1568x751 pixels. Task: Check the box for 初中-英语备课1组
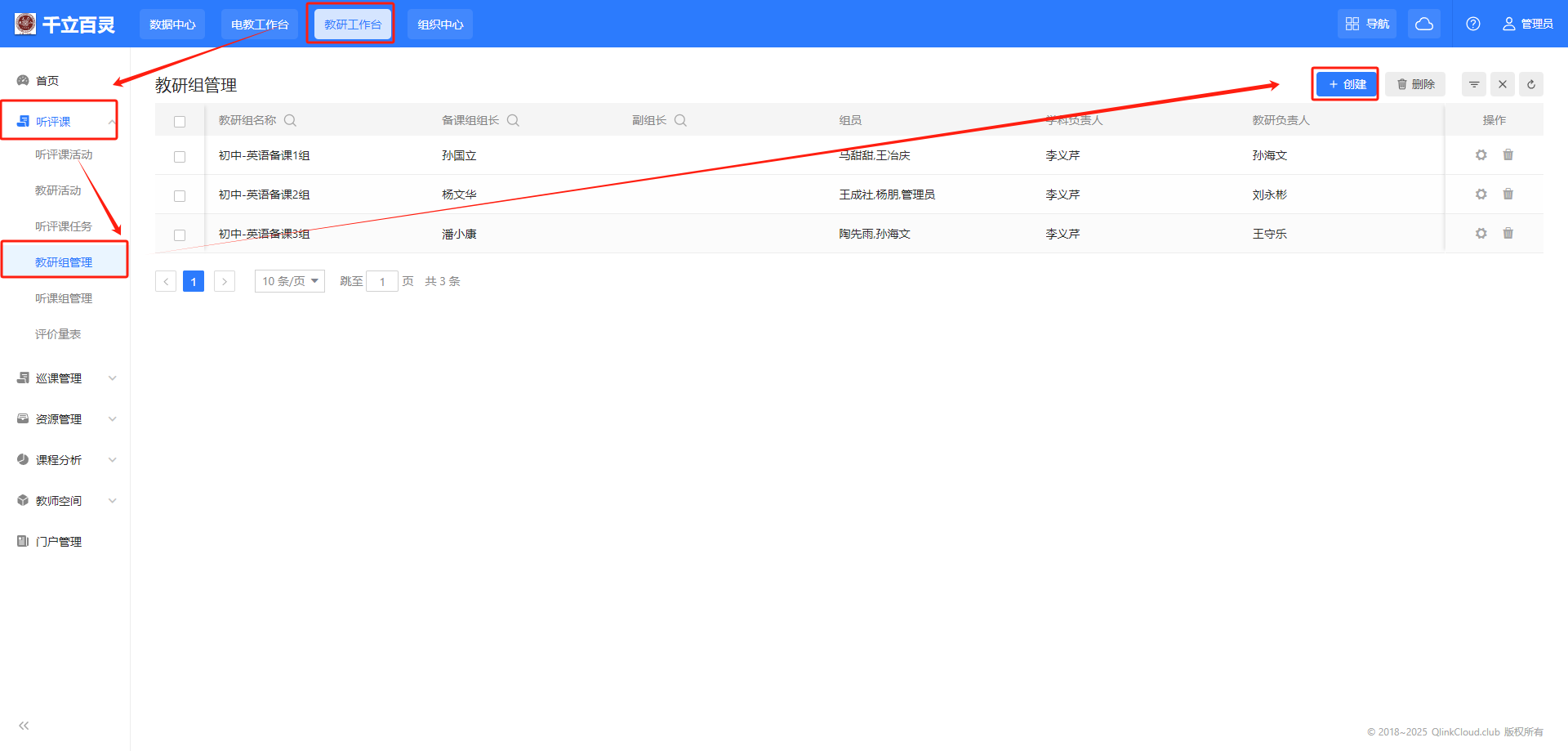pyautogui.click(x=180, y=157)
